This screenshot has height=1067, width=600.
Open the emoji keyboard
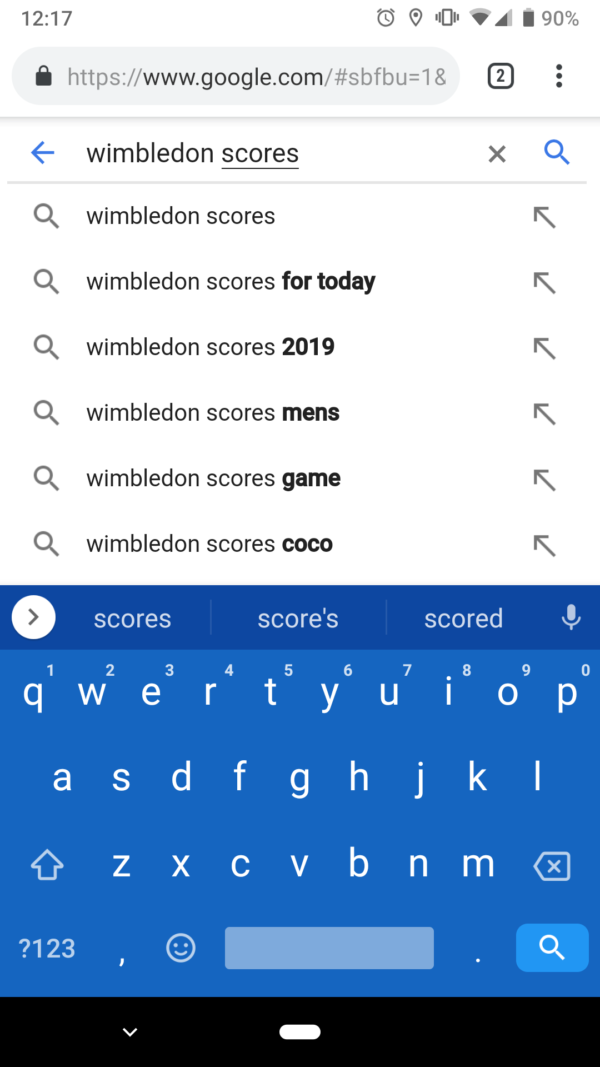[181, 948]
